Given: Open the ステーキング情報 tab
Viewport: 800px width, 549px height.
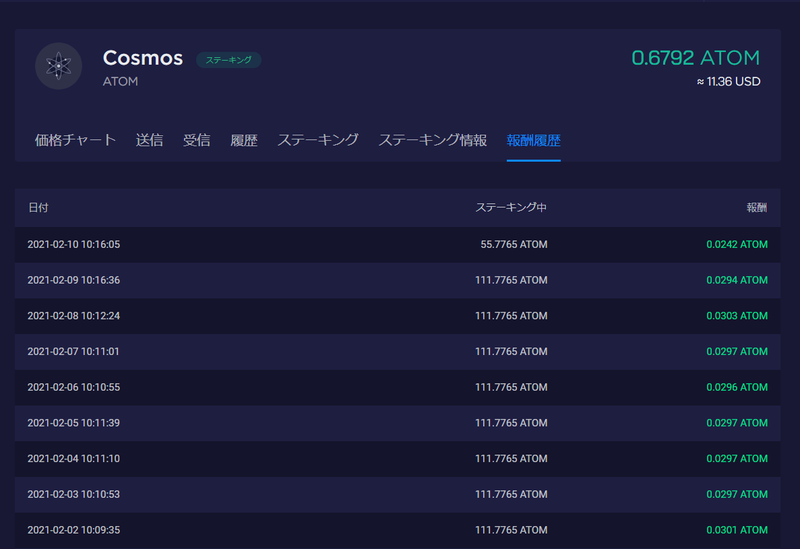Looking at the screenshot, I should click(x=433, y=140).
